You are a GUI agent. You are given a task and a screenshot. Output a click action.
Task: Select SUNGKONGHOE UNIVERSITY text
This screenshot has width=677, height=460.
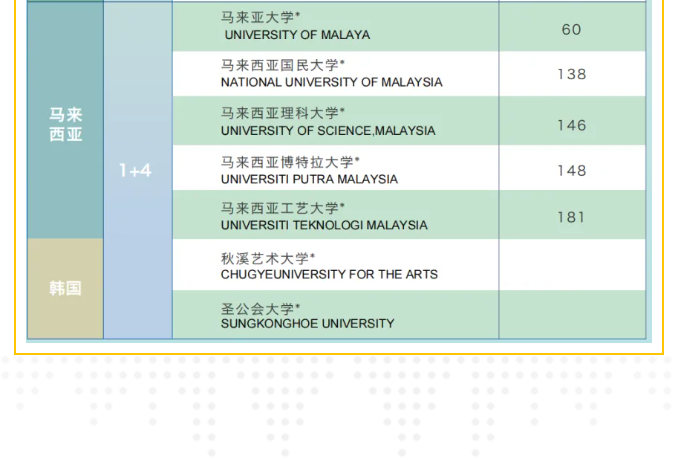pos(307,324)
